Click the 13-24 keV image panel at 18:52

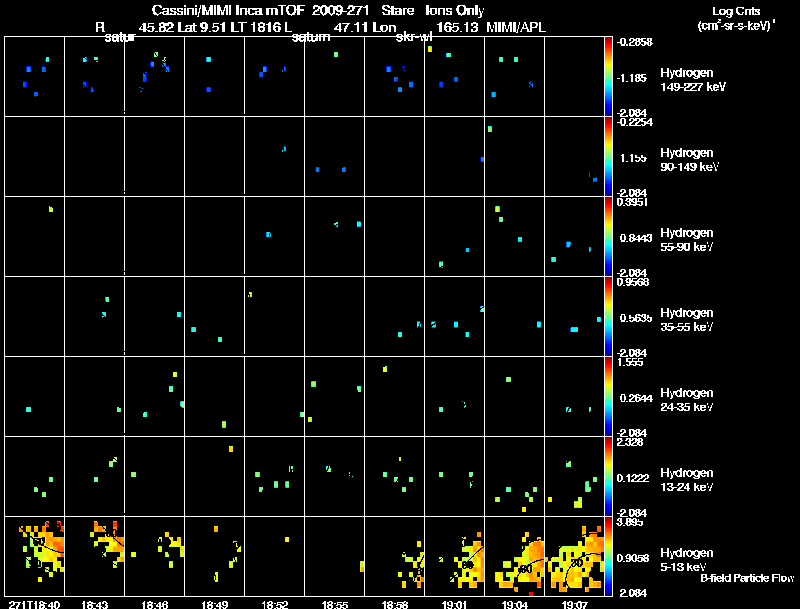tap(274, 477)
